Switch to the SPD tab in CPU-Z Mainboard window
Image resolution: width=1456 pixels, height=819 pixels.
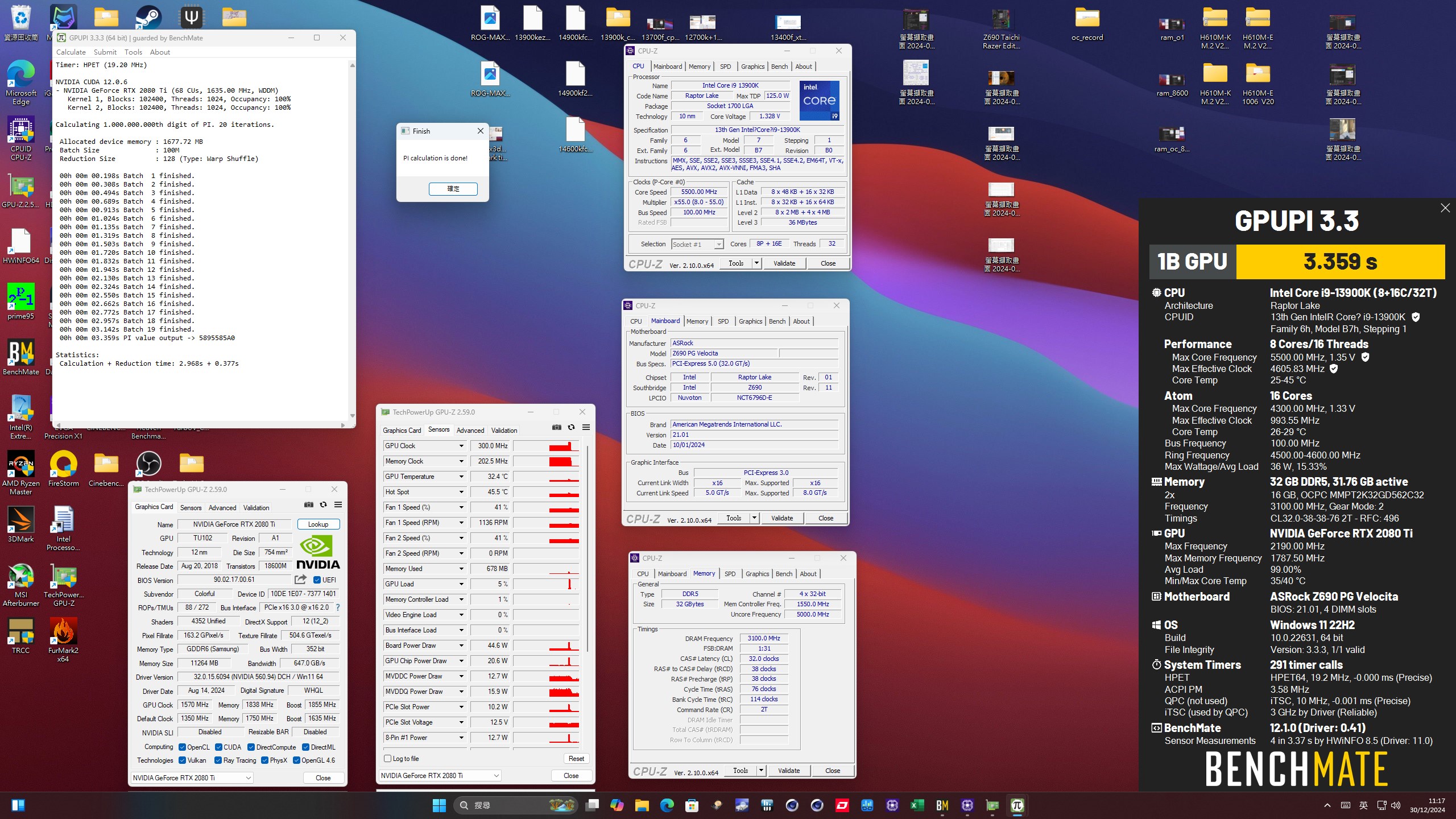[x=723, y=321]
